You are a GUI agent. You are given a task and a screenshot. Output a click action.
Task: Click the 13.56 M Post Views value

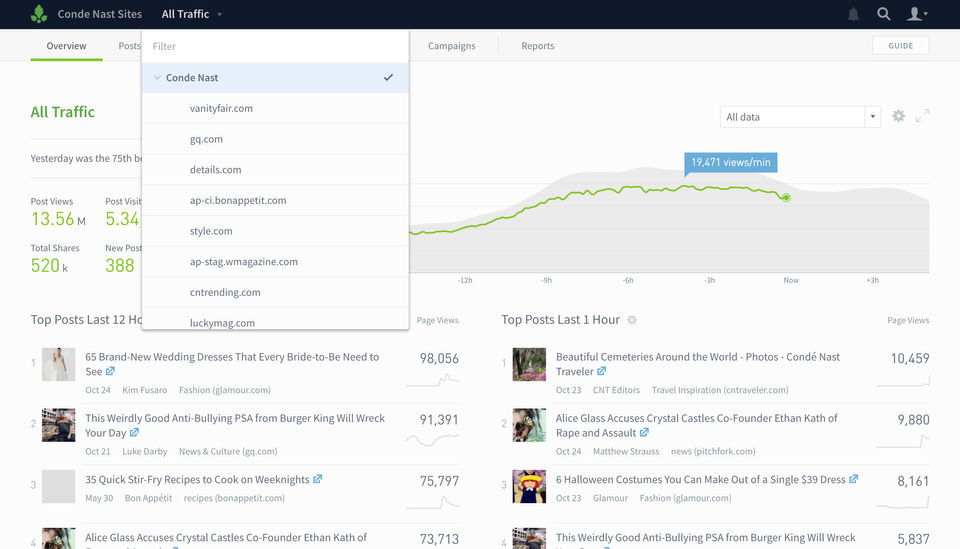58,218
